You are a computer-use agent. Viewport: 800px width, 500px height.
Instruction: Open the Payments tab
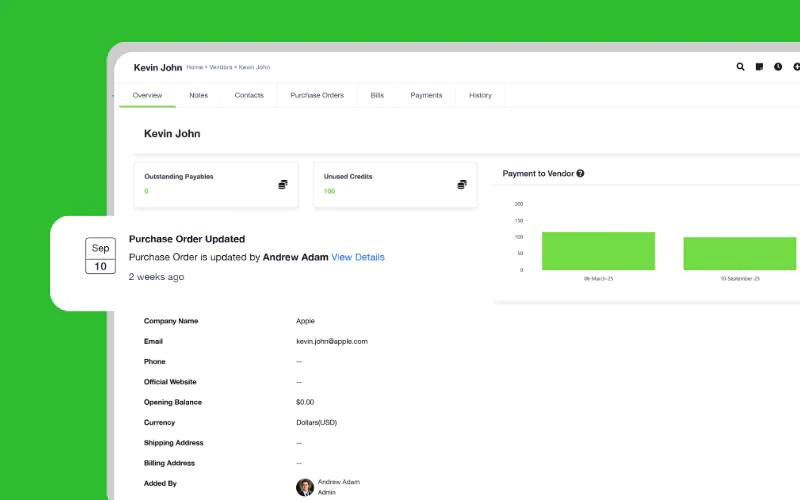point(426,95)
